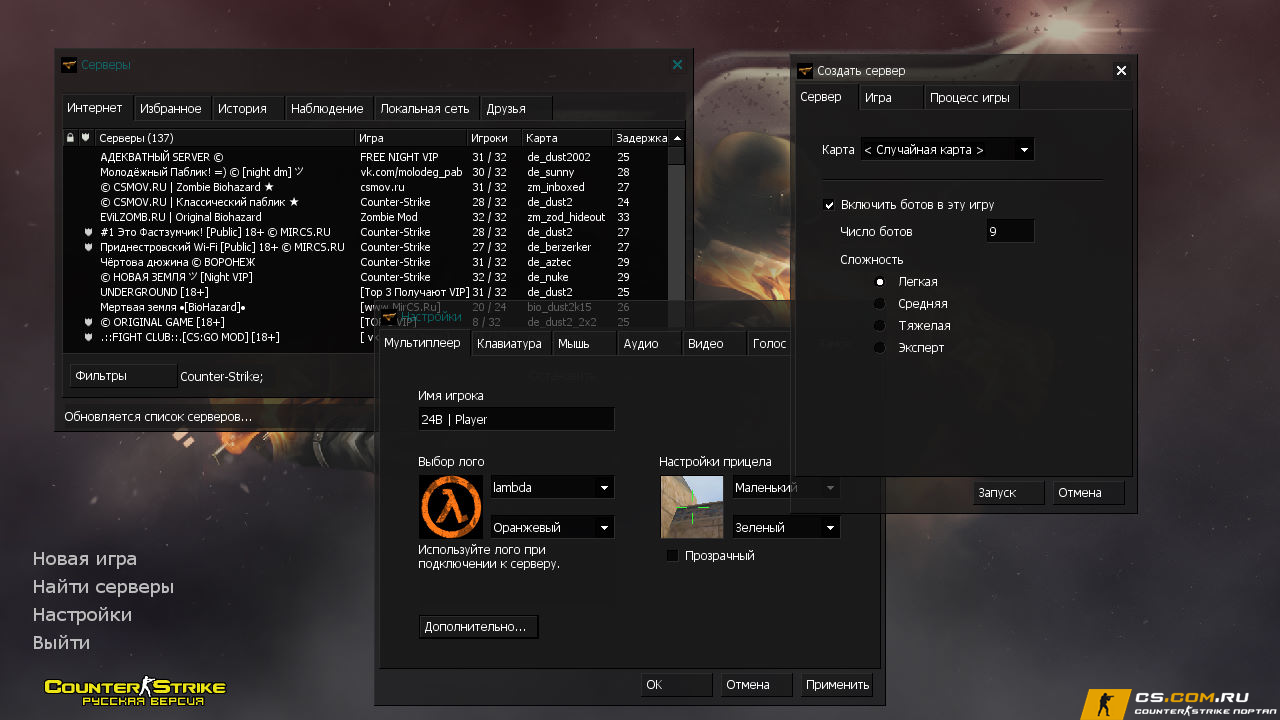This screenshot has height=720, width=1280.
Task: Click the Серверы window title icon
Action: (69, 65)
